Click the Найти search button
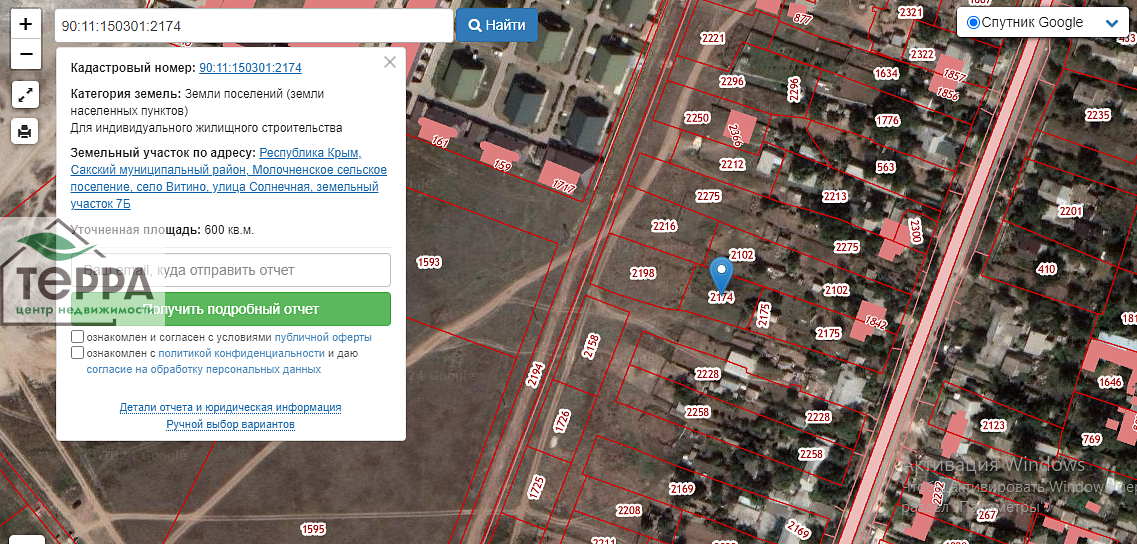 tap(497, 25)
